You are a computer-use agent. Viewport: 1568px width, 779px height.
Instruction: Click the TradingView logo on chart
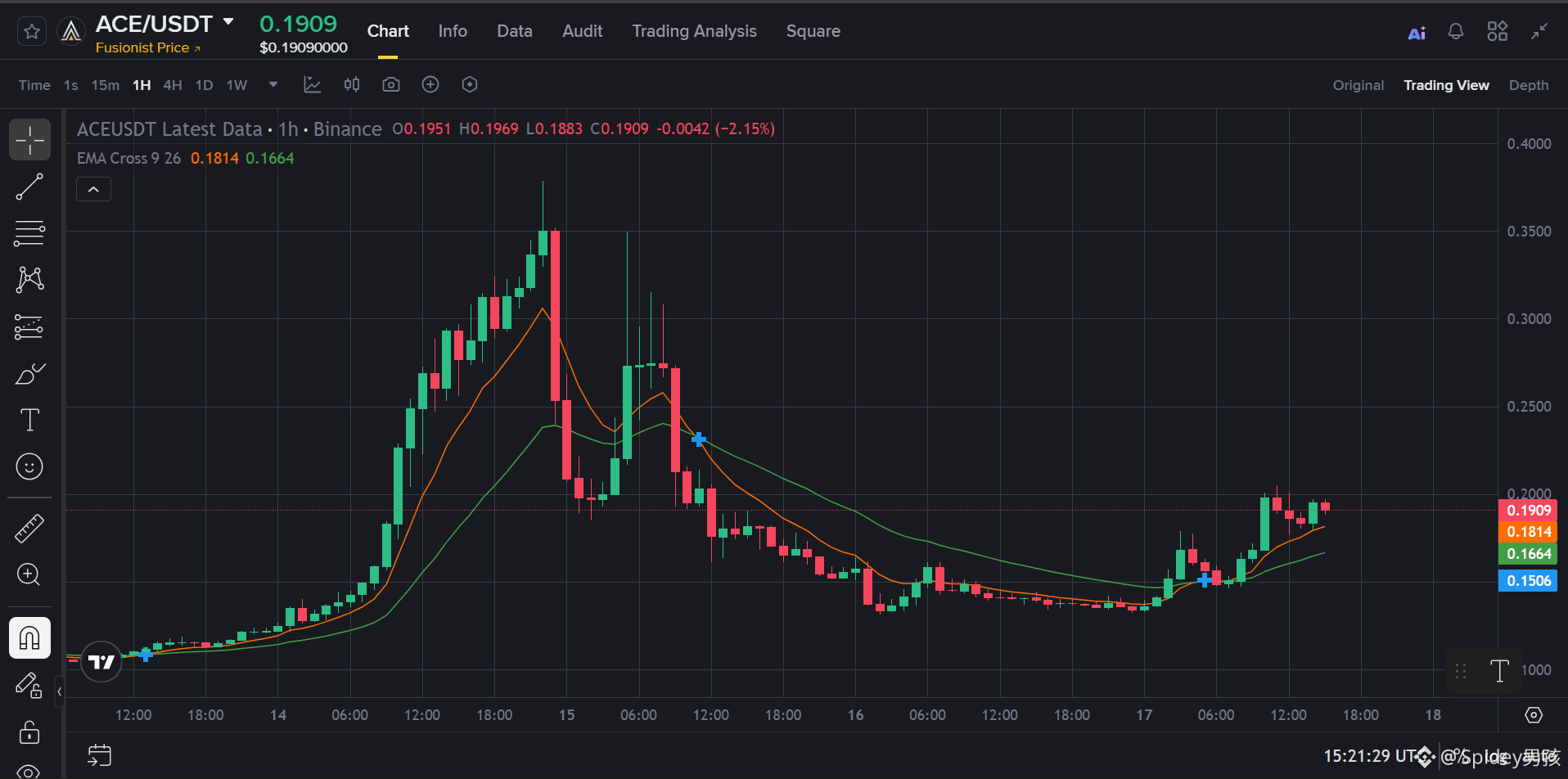[x=101, y=661]
